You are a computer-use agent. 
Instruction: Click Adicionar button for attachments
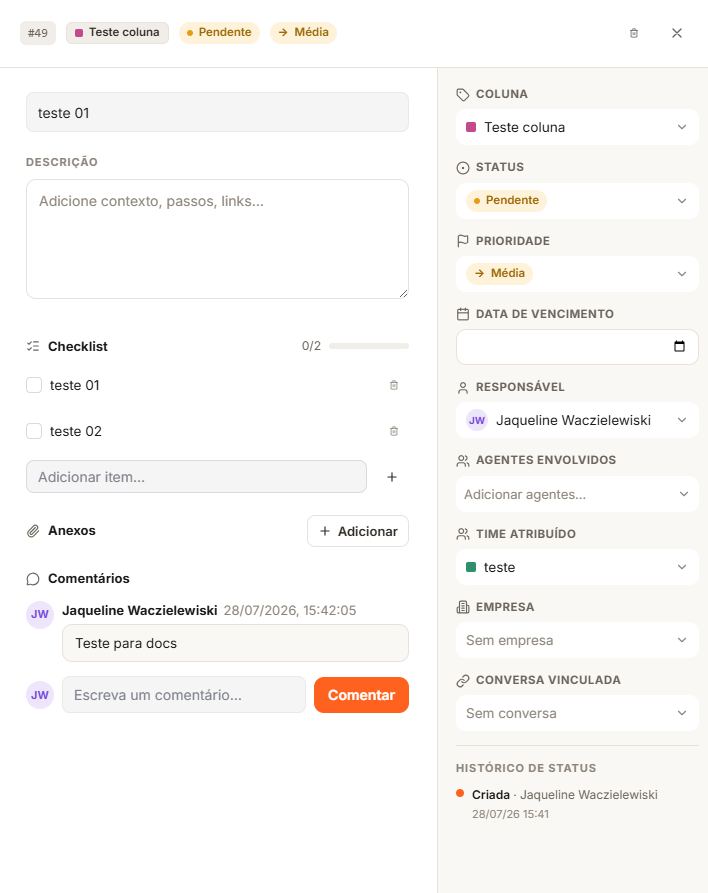(358, 531)
